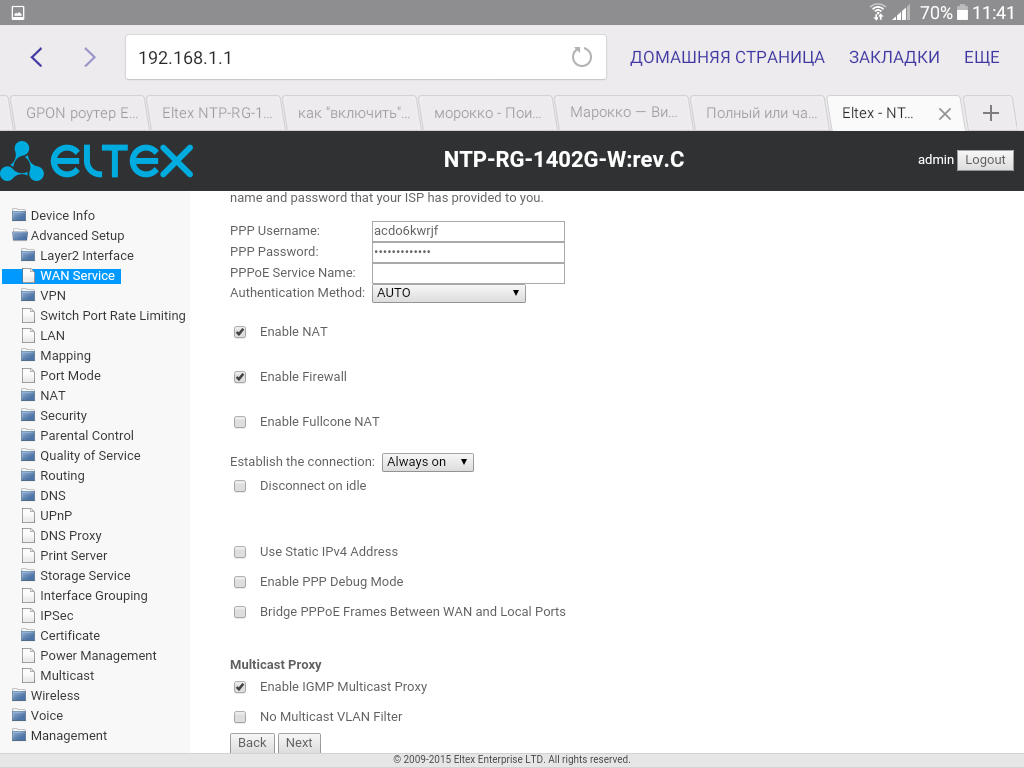Click the PPP Password field
The height and width of the screenshot is (768, 1024).
[x=468, y=252]
